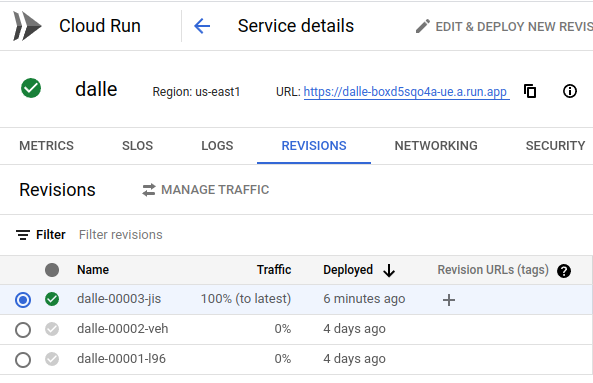This screenshot has height=383, width=593.
Task: Click the Filter lines icon
Action: click(x=23, y=235)
